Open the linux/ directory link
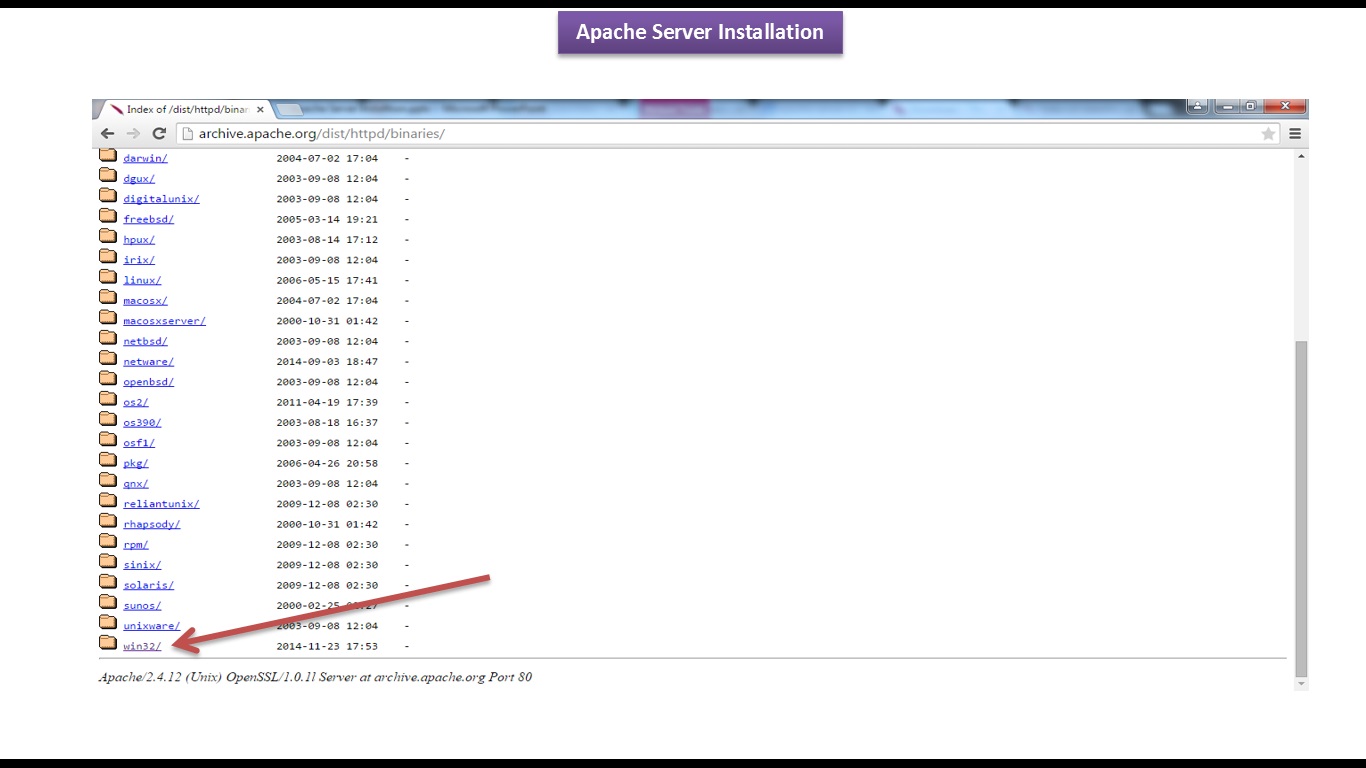 142,280
